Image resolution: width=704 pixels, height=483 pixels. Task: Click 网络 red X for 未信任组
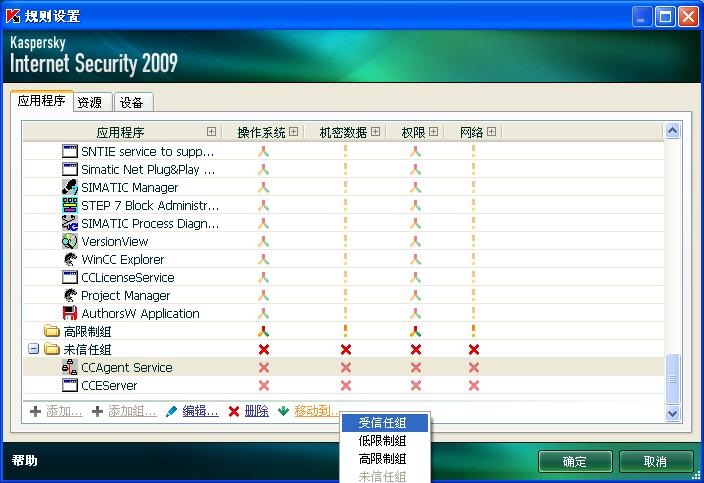pos(474,349)
